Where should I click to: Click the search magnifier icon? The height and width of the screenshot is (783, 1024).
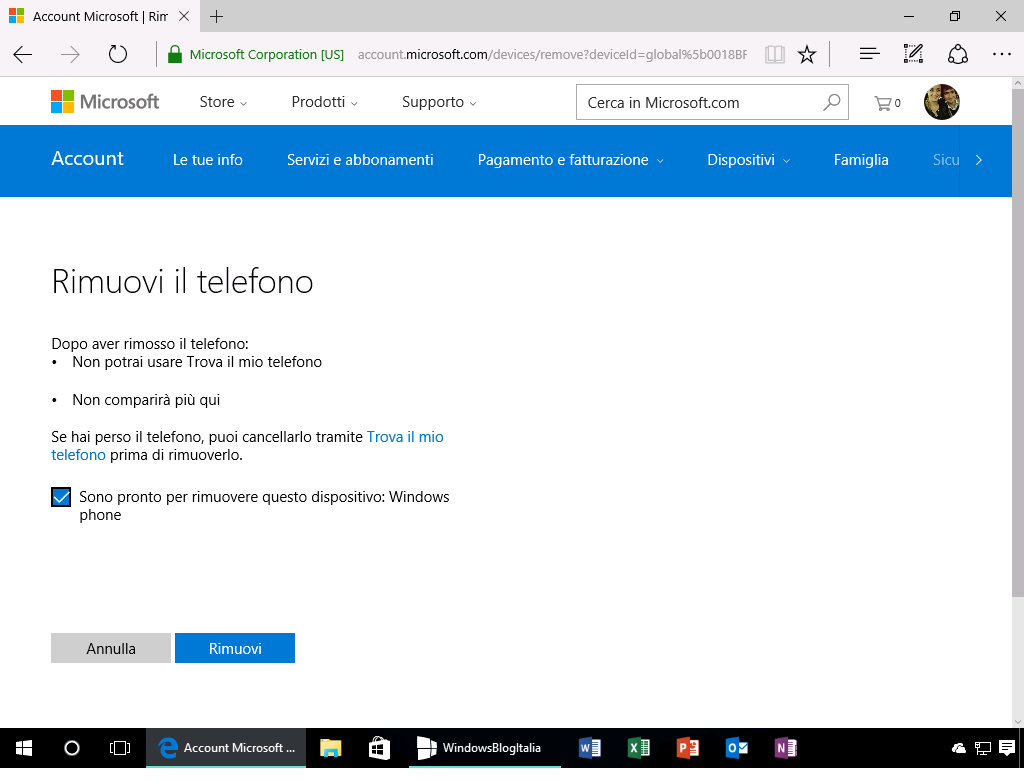tap(831, 102)
